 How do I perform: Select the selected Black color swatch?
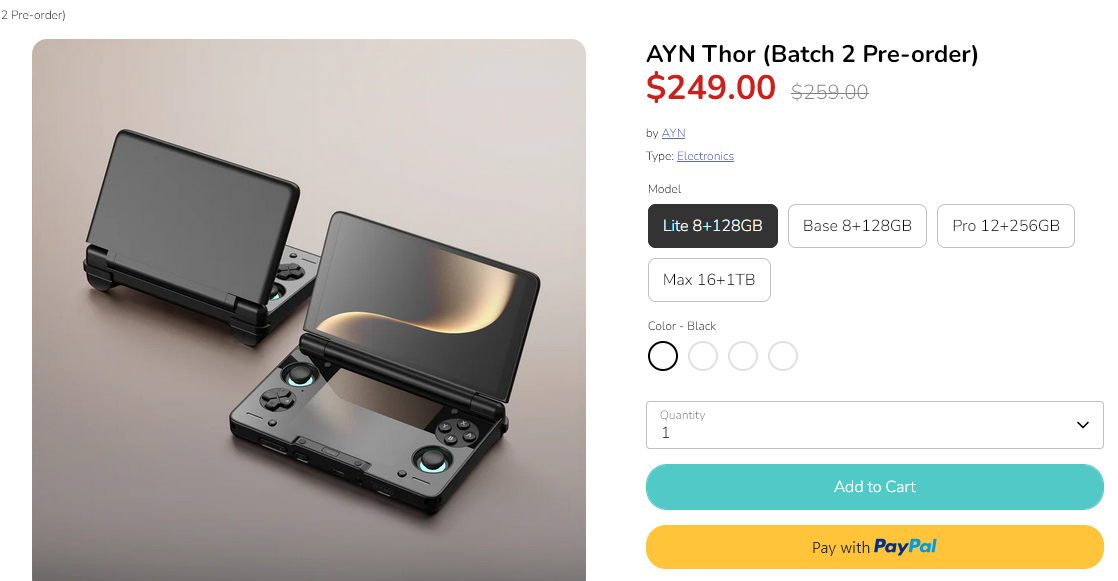pos(663,356)
